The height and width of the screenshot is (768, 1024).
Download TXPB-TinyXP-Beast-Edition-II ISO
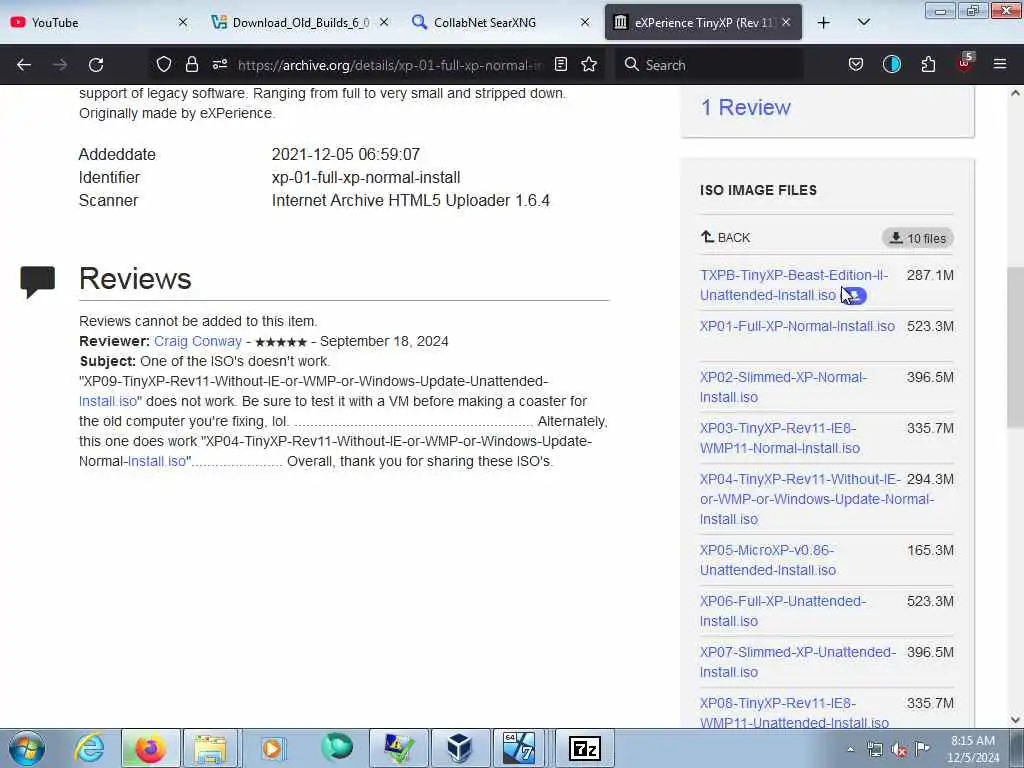(x=793, y=285)
